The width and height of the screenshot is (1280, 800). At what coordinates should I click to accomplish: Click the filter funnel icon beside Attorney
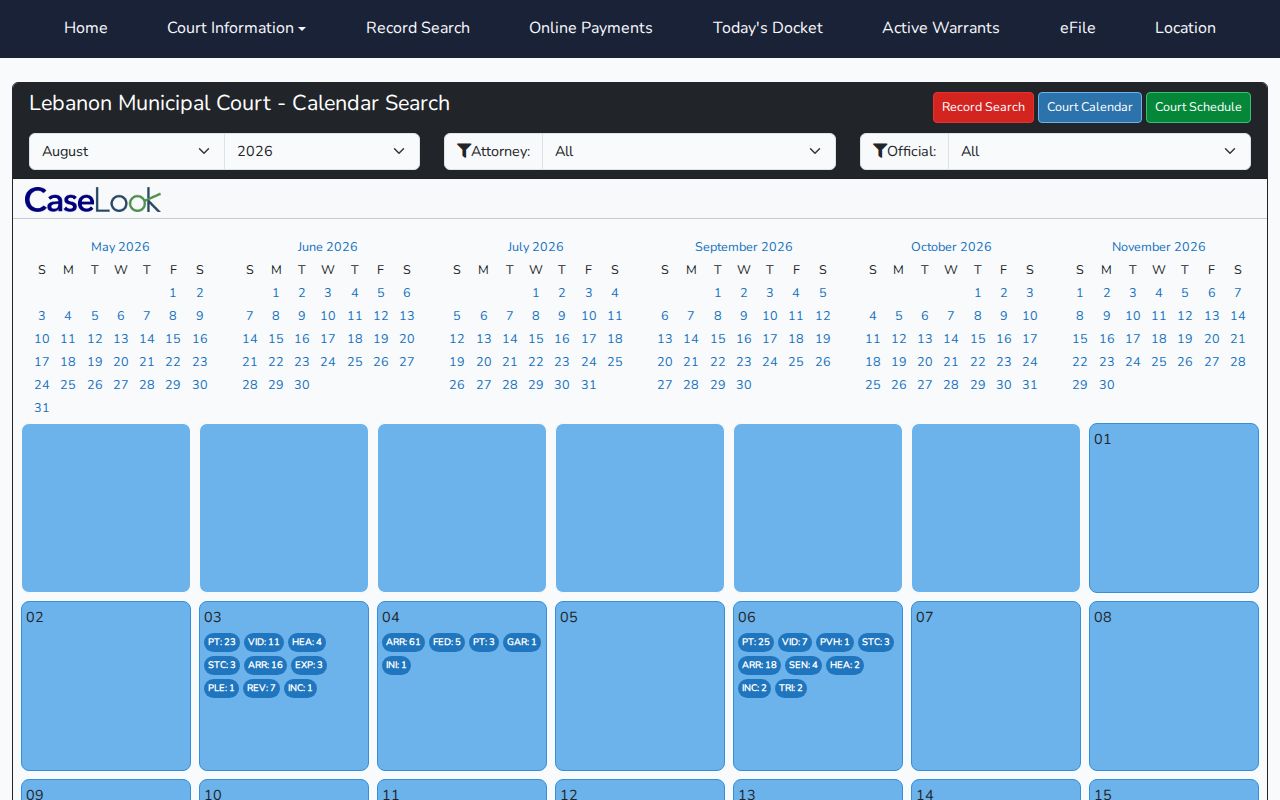coord(464,151)
